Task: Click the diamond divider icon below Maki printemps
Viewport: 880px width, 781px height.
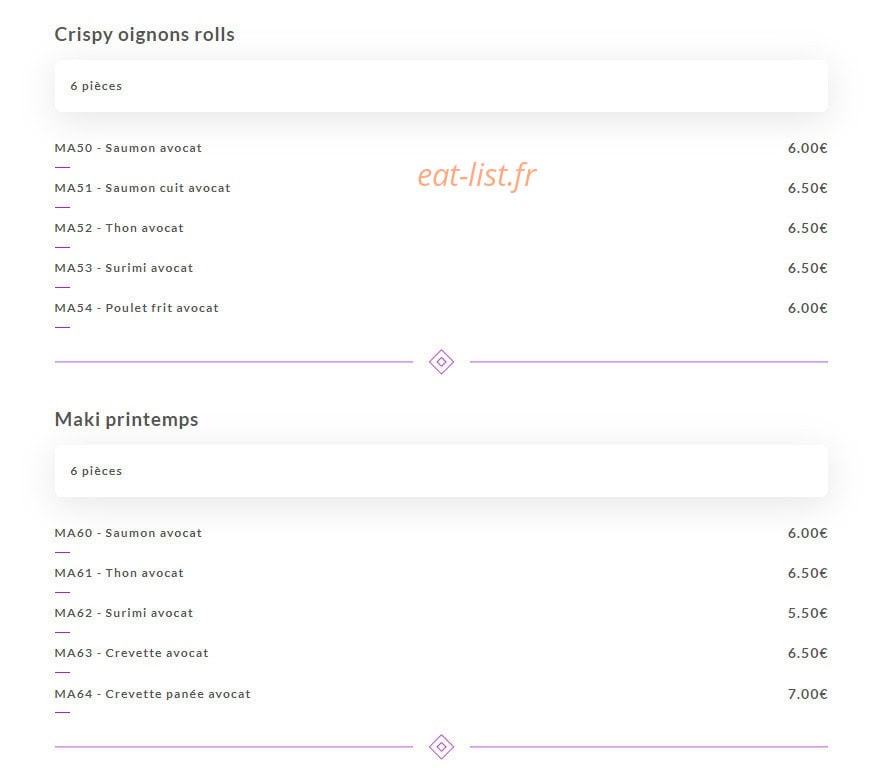Action: point(441,747)
